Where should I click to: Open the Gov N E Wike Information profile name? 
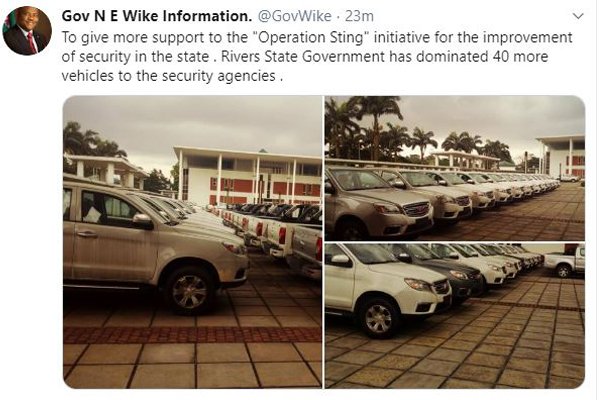tap(157, 16)
